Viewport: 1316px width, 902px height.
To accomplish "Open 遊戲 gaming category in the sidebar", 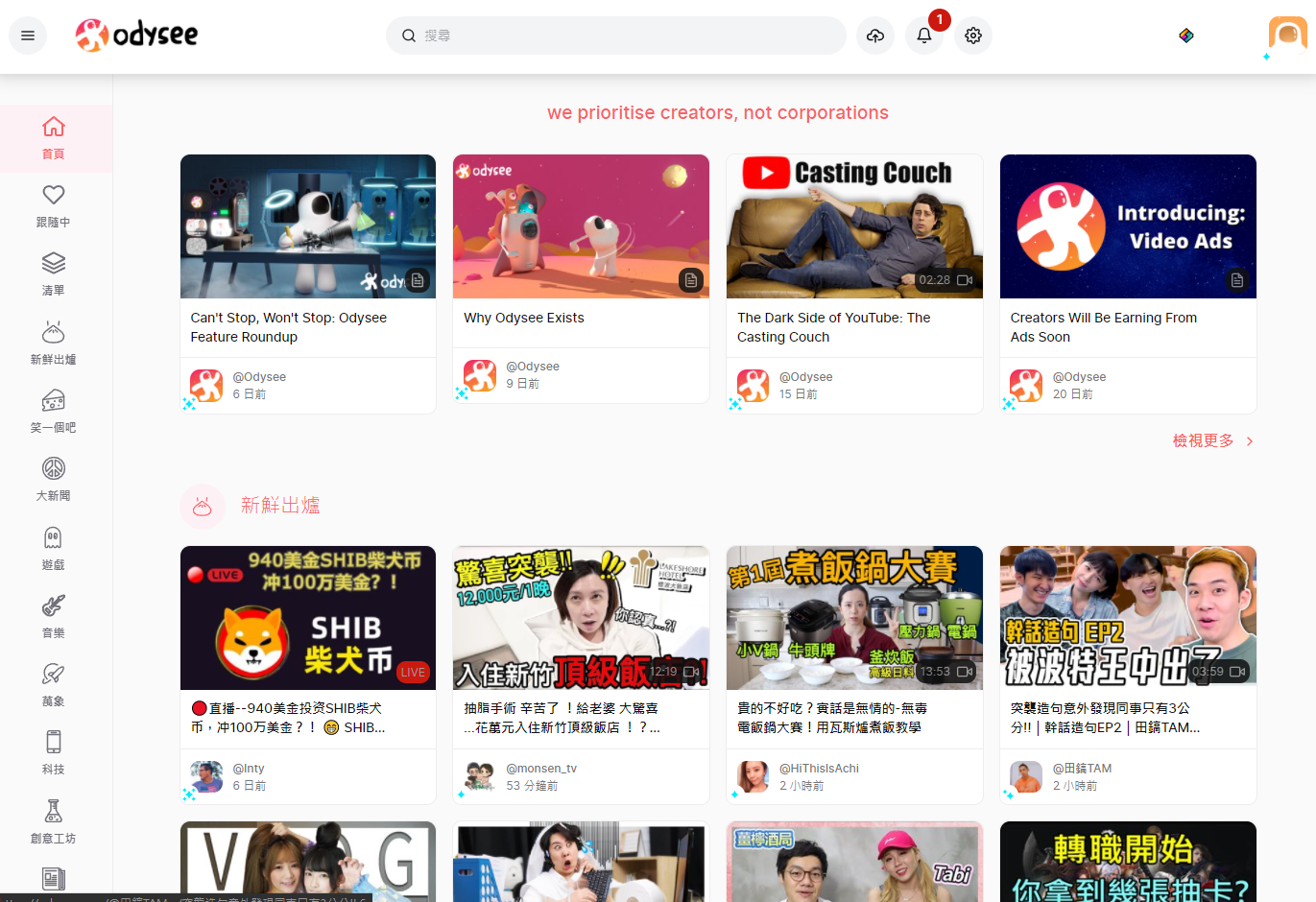I will [x=54, y=550].
